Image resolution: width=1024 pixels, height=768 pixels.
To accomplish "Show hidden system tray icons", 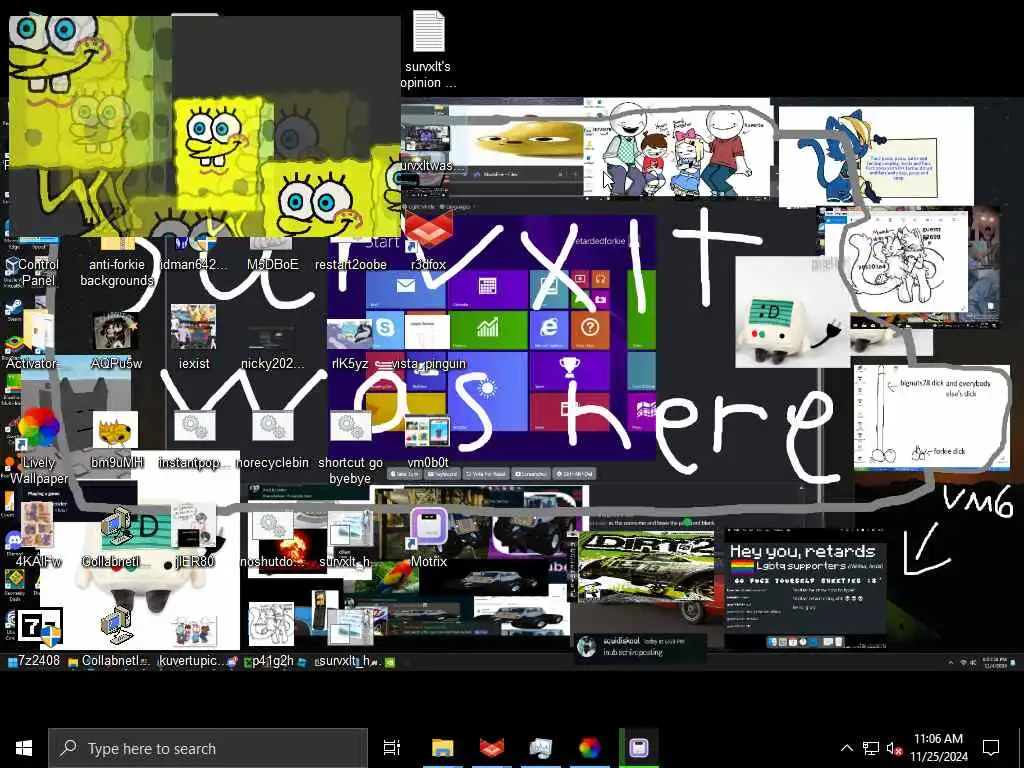I will coord(846,748).
